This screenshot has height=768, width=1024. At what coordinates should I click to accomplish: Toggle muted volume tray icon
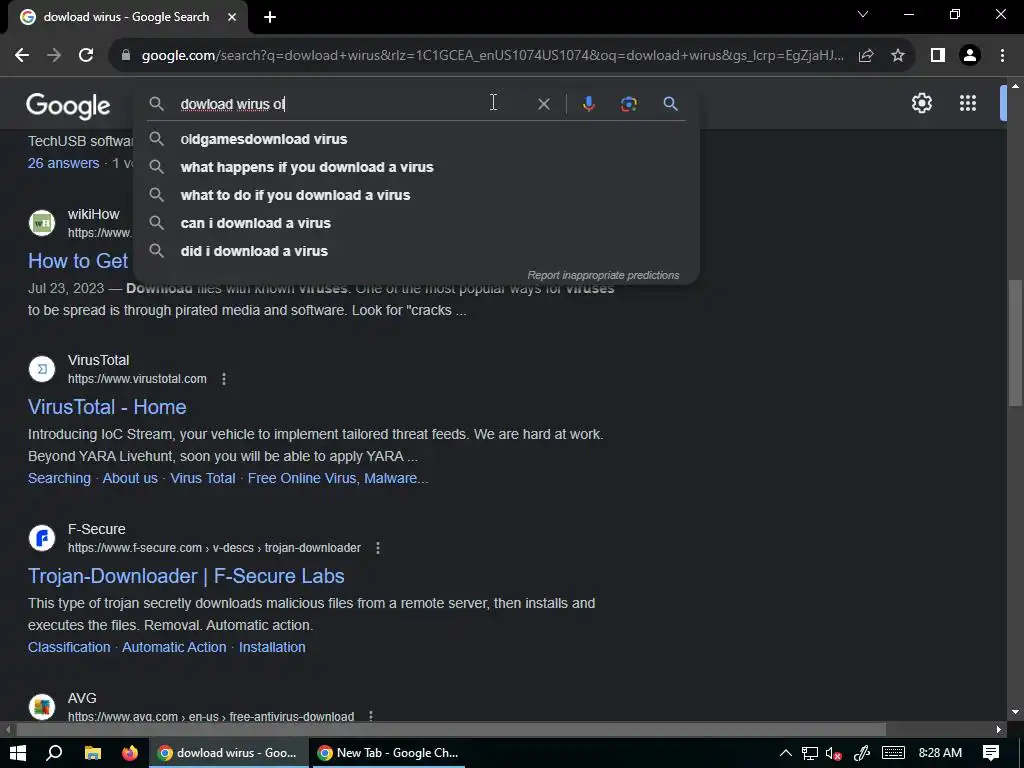[x=833, y=753]
